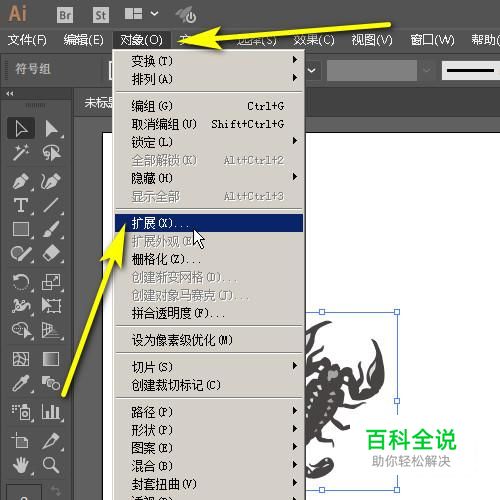Click the stroke line style preview box
The width and height of the screenshot is (500, 500).
pyautogui.click(x=471, y=70)
